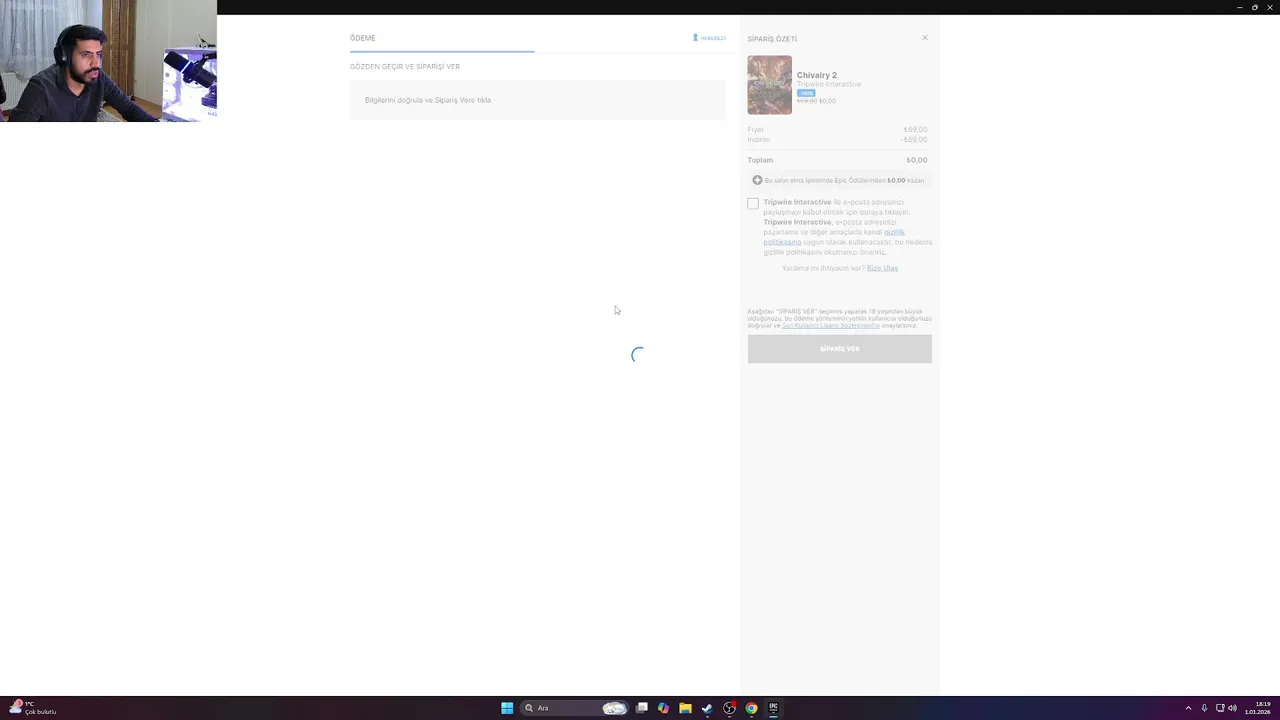
Task: Click the microphone tray icon
Action: tap(1204, 708)
